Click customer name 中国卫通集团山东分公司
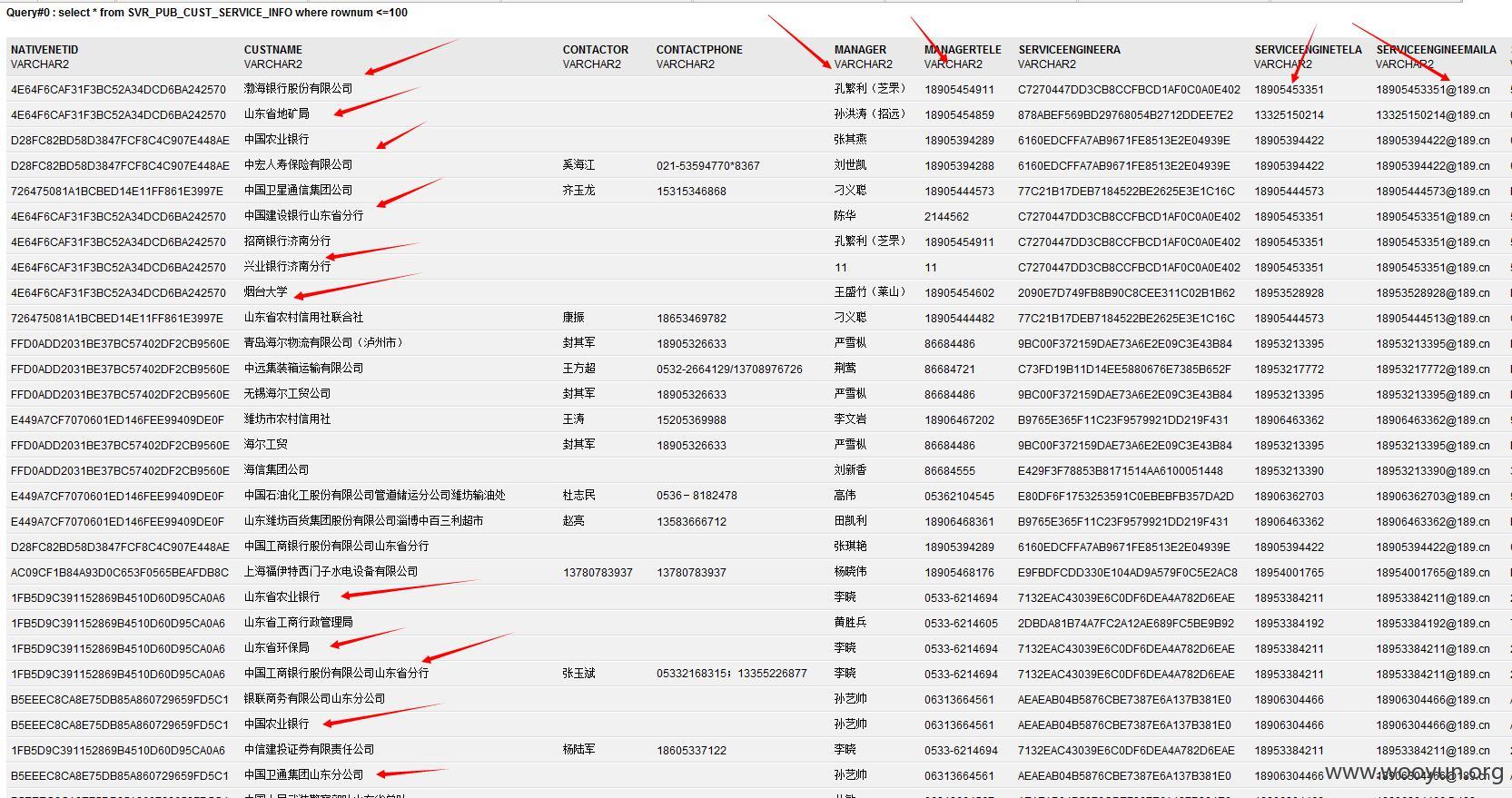 [303, 774]
